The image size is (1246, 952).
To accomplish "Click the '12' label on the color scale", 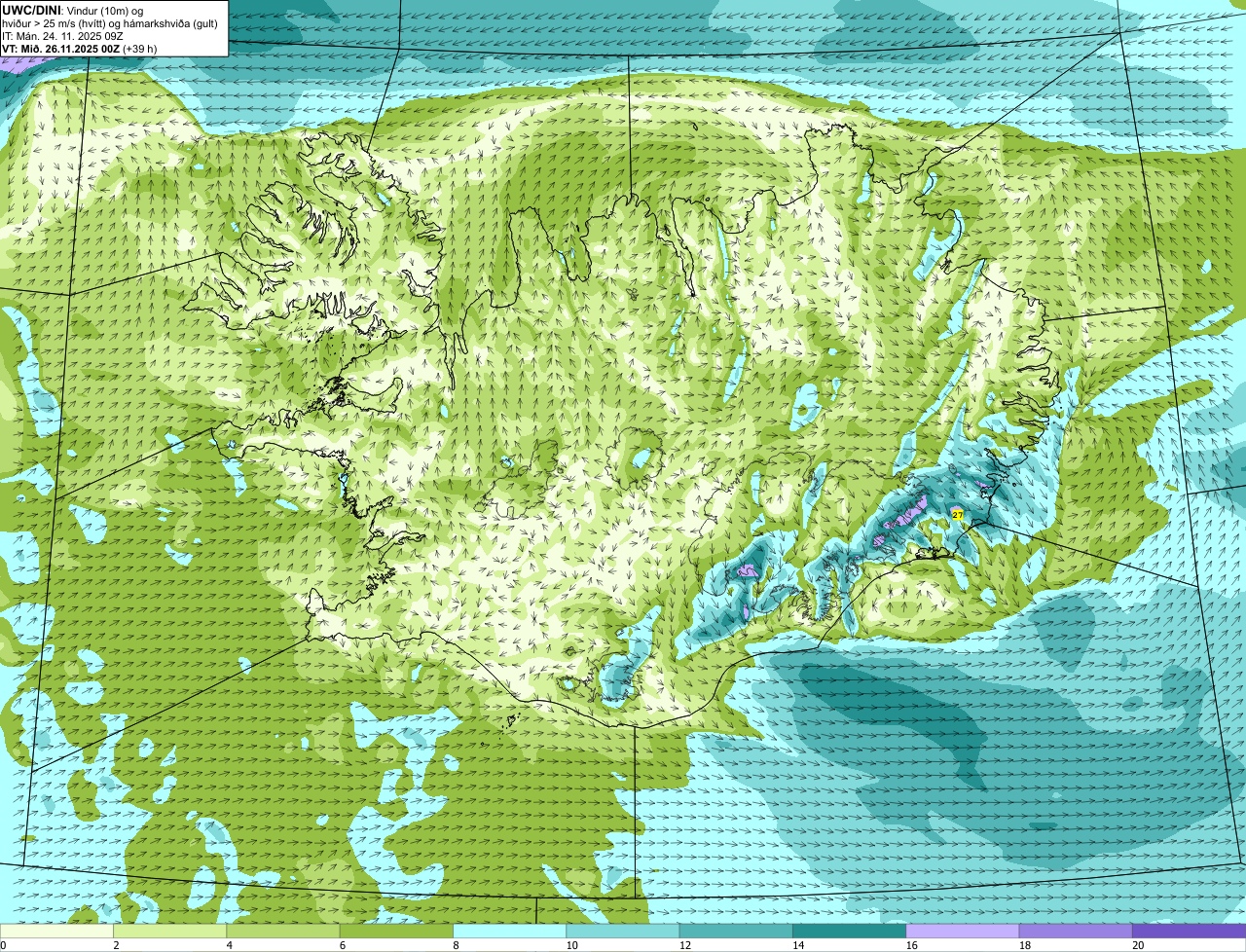I will 684,945.
